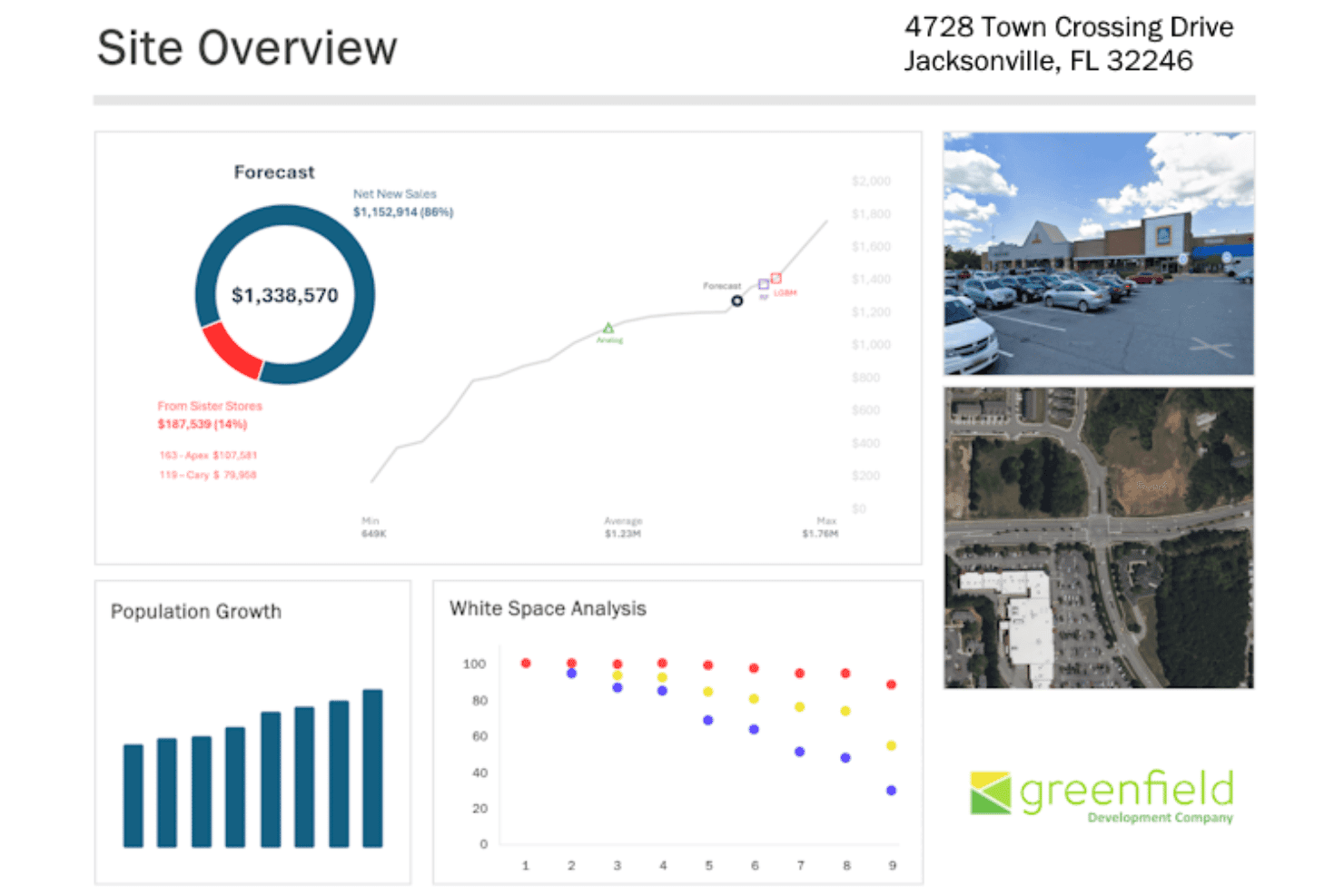The width and height of the screenshot is (1344, 896).
Task: Click the "Development Company" tagline text
Action: coord(1161,818)
